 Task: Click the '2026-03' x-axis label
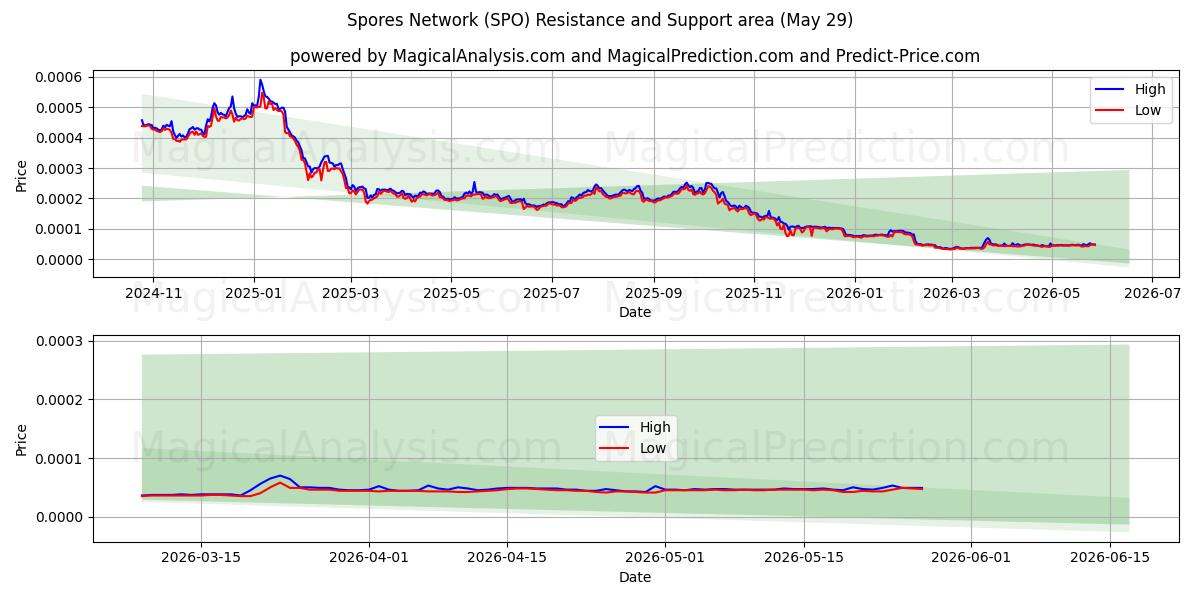click(952, 294)
